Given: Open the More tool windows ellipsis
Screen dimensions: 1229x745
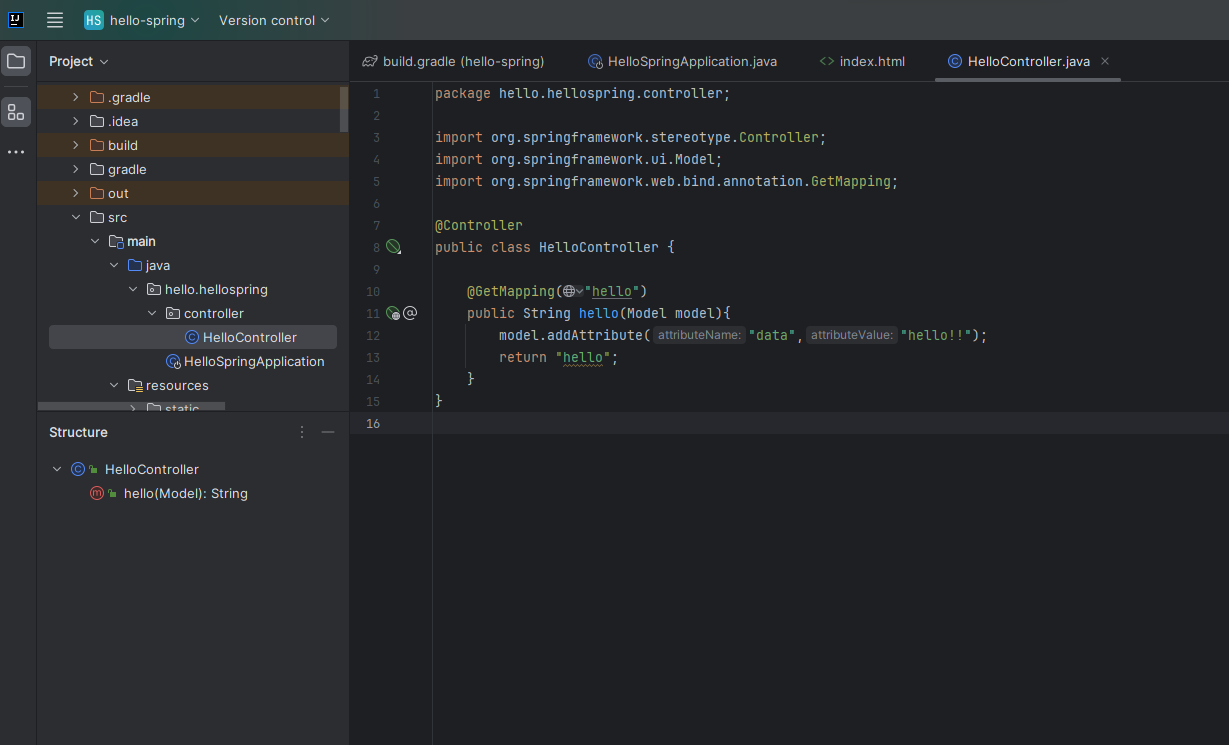Looking at the screenshot, I should coord(16,152).
